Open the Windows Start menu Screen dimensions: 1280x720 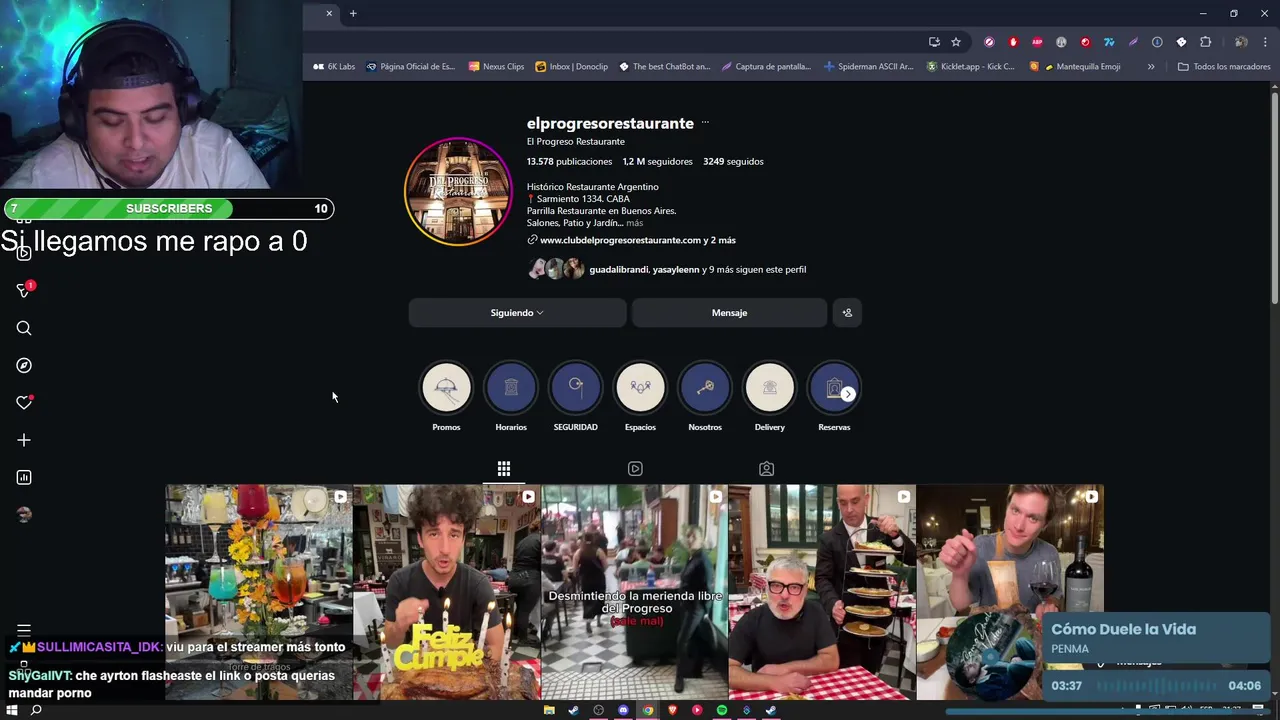13,710
